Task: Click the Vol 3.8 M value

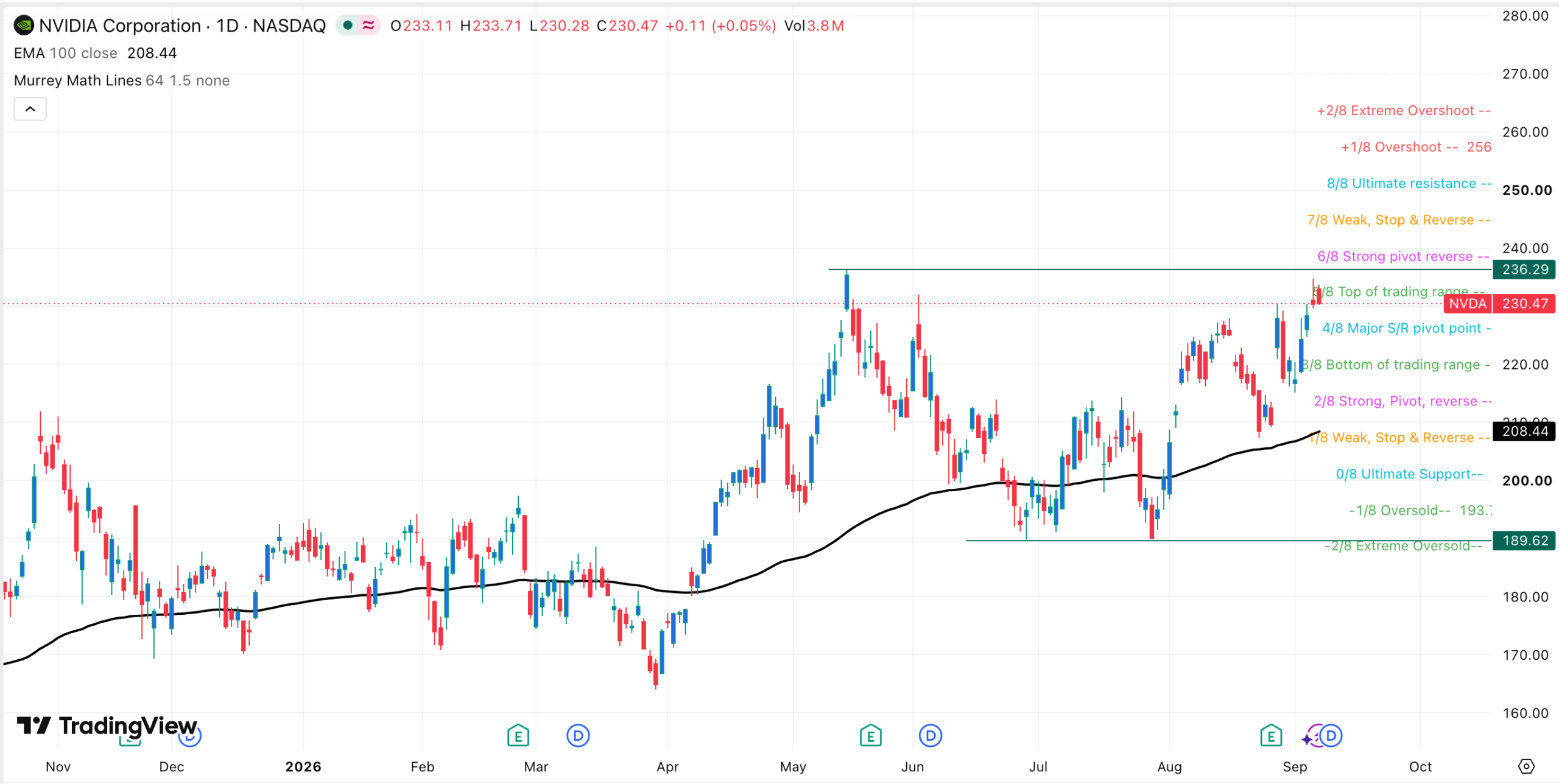Action: (x=814, y=26)
